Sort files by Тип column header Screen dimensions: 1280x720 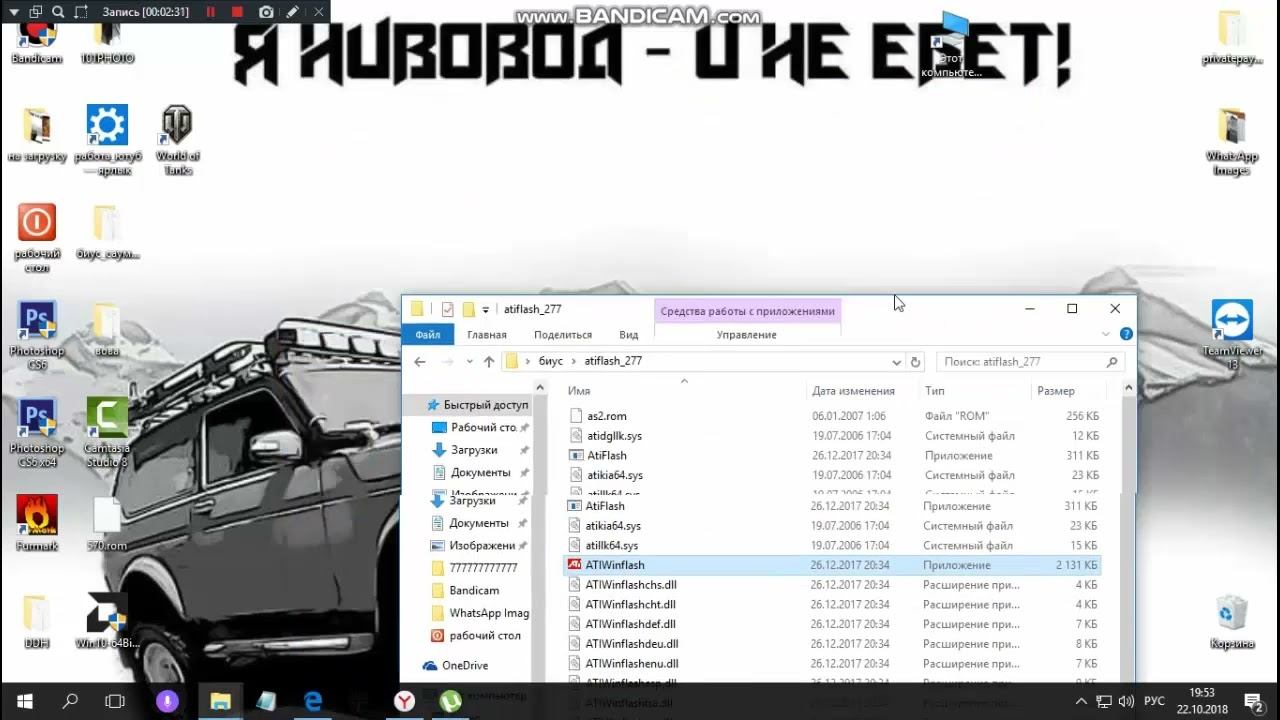click(x=935, y=391)
